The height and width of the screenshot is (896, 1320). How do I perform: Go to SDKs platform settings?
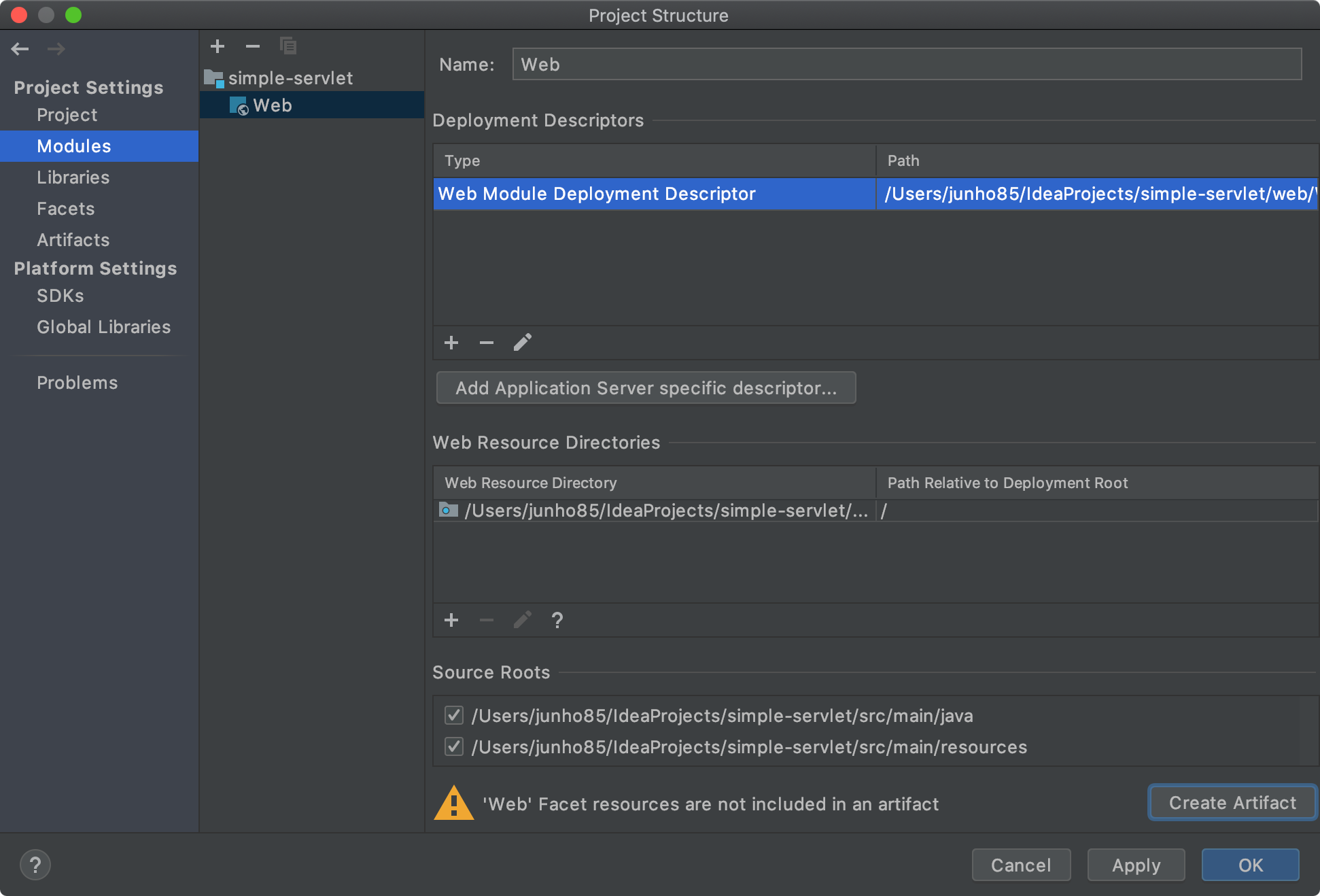click(x=60, y=296)
